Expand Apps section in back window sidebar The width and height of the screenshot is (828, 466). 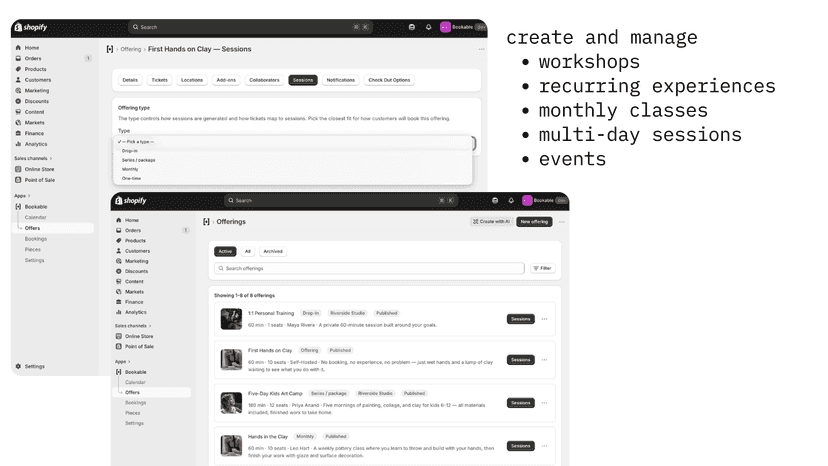(22, 196)
